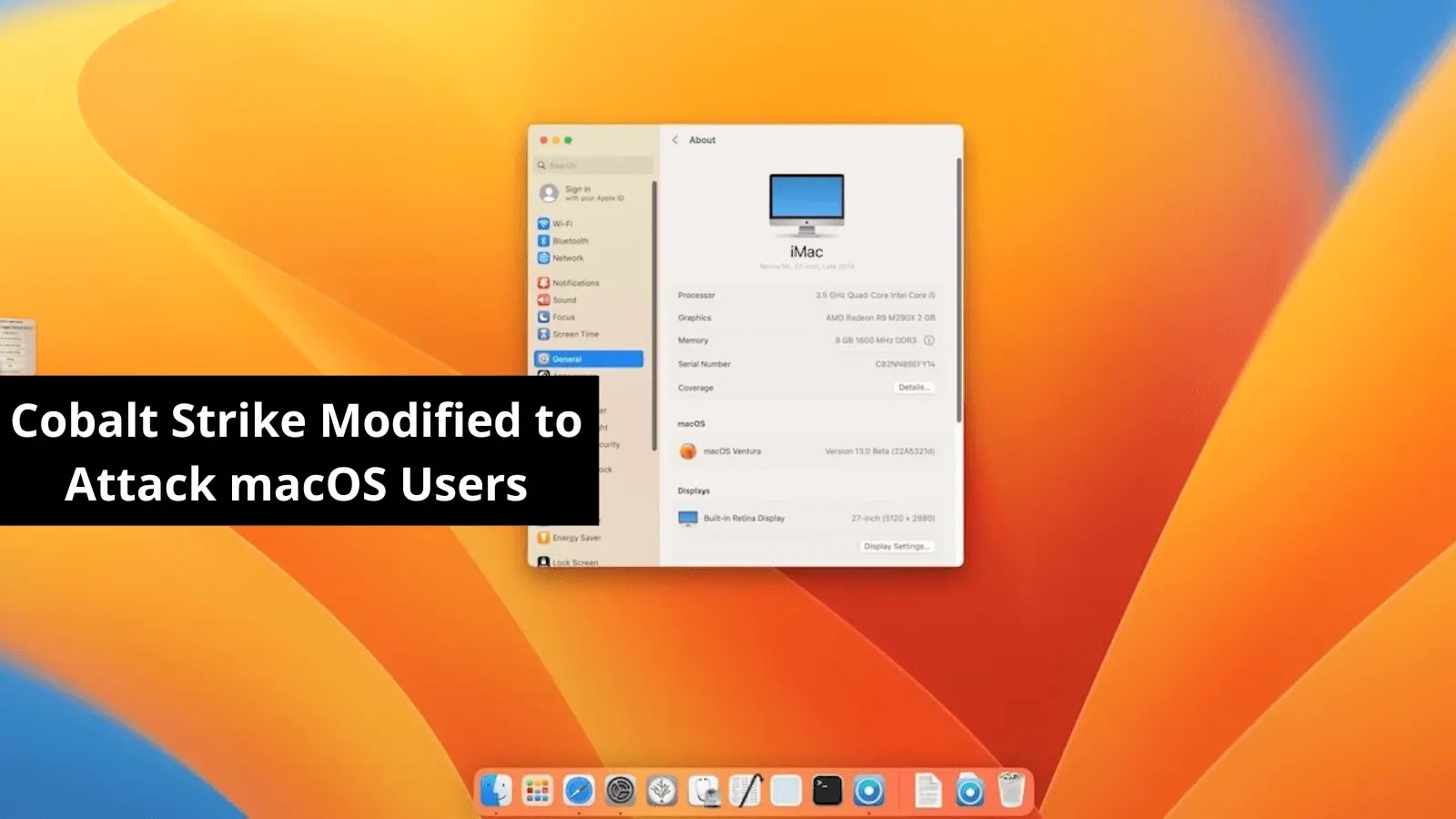Open the silver tree-emblem app in Dock
The height and width of the screenshot is (819, 1456).
pyautogui.click(x=662, y=791)
